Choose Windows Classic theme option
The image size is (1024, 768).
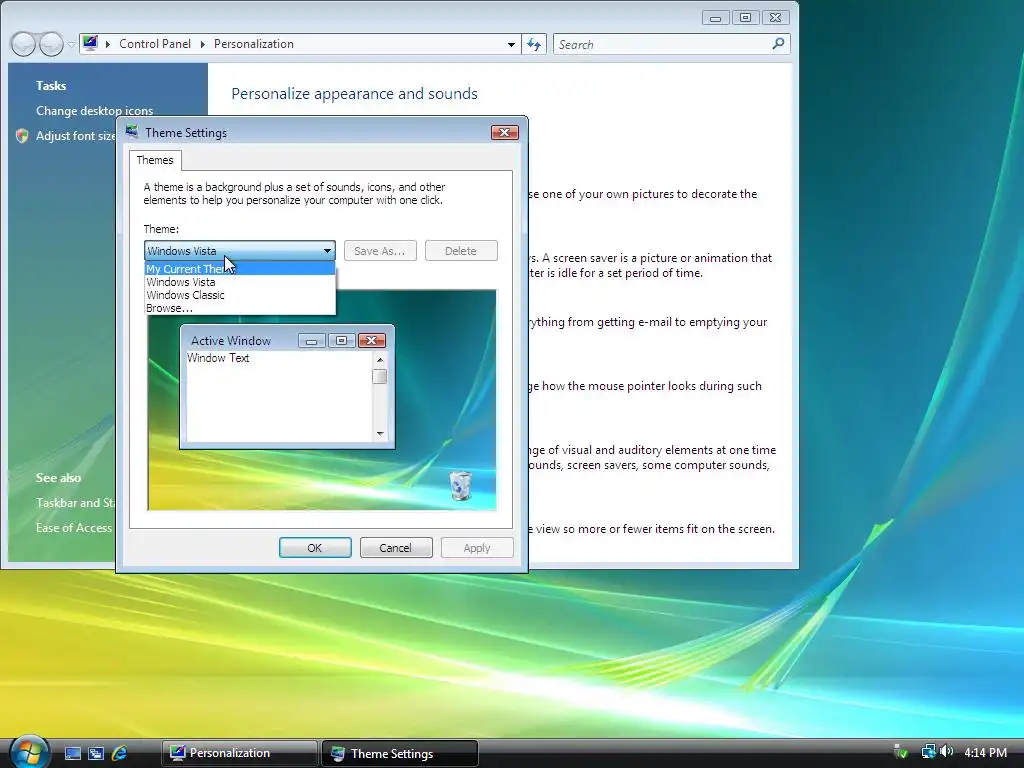click(240, 295)
